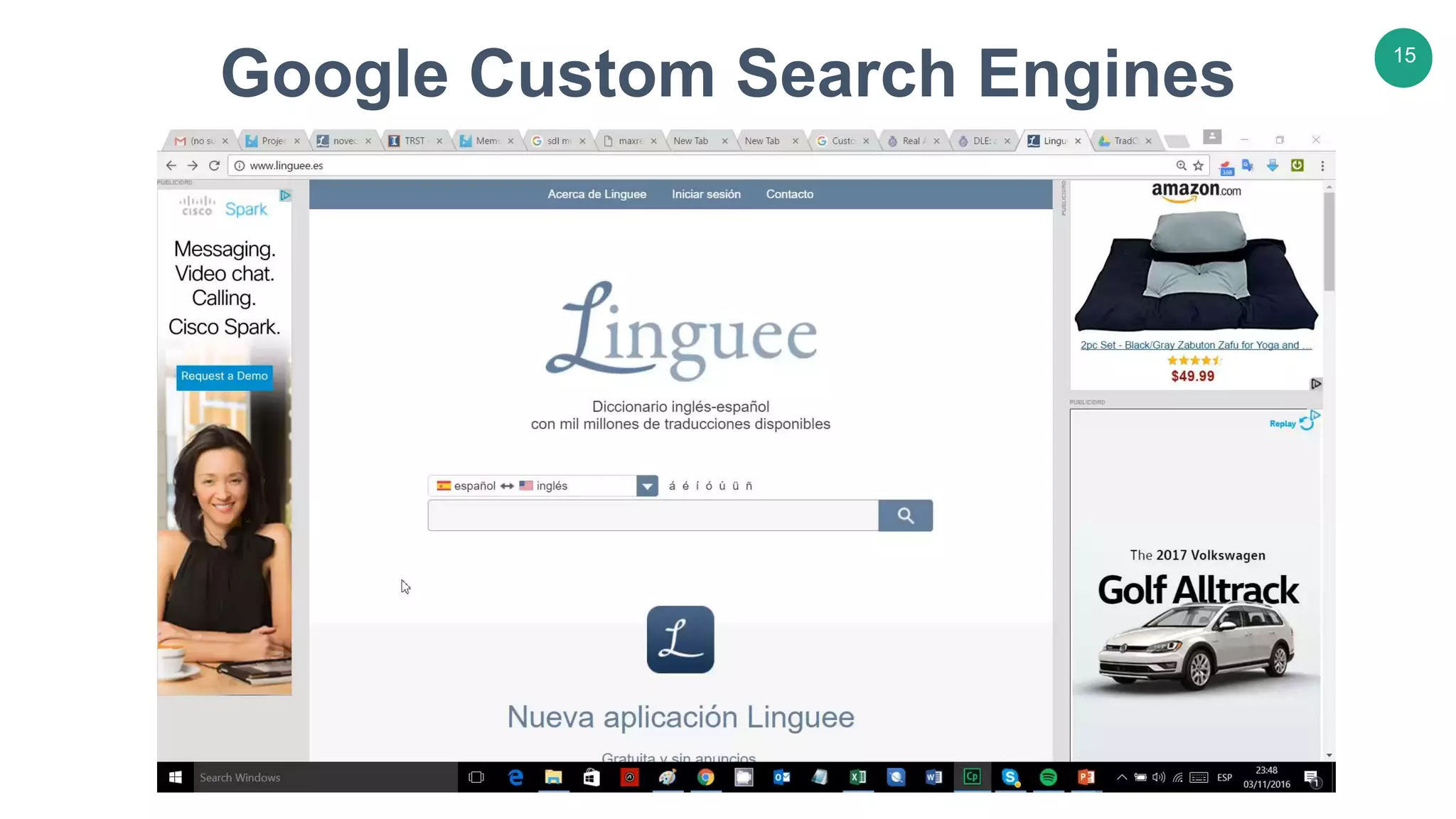Click Iniciar sesión link
1456x819 pixels.
(x=706, y=194)
